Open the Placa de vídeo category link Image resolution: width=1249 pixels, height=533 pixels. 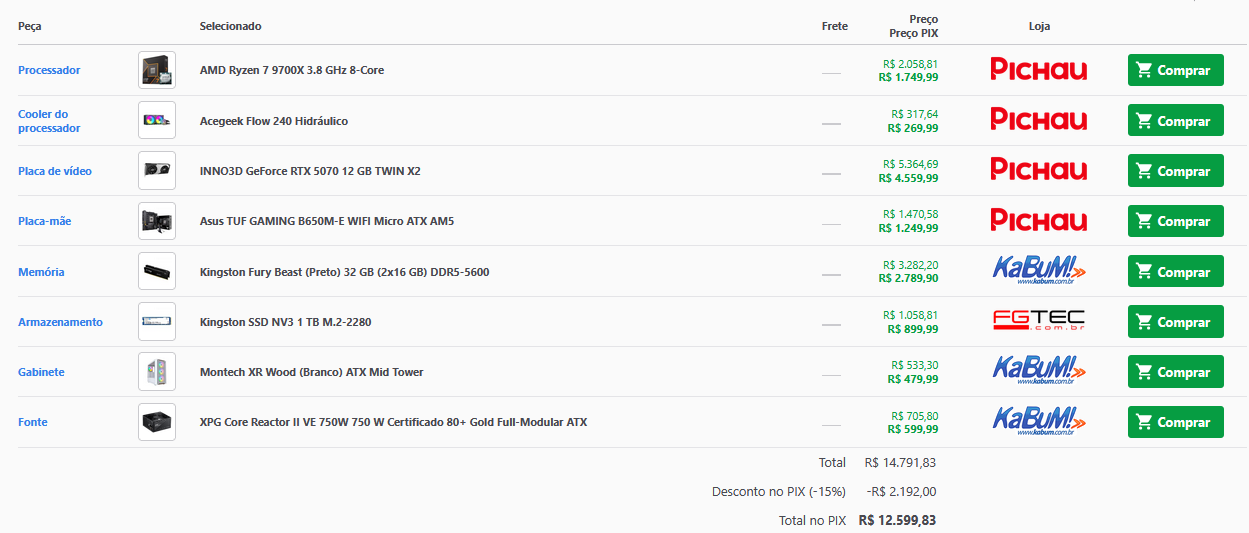pos(55,171)
